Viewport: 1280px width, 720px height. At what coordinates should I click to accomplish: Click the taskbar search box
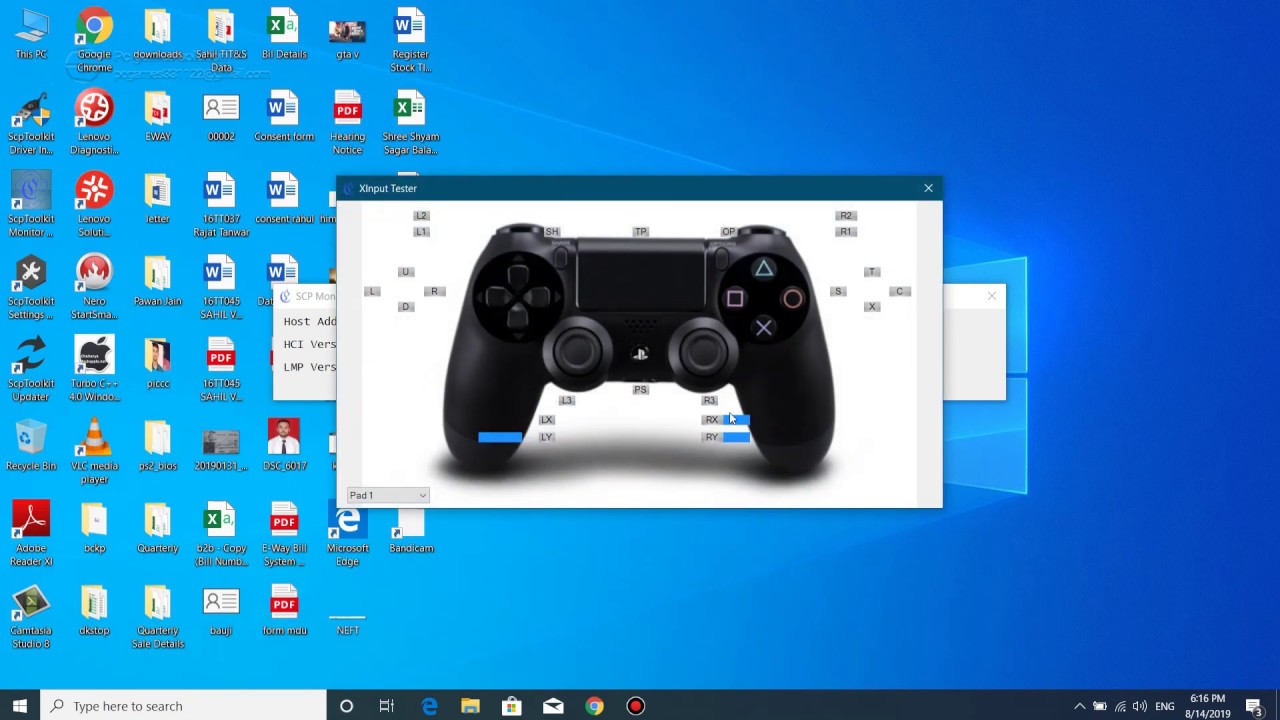(x=184, y=706)
